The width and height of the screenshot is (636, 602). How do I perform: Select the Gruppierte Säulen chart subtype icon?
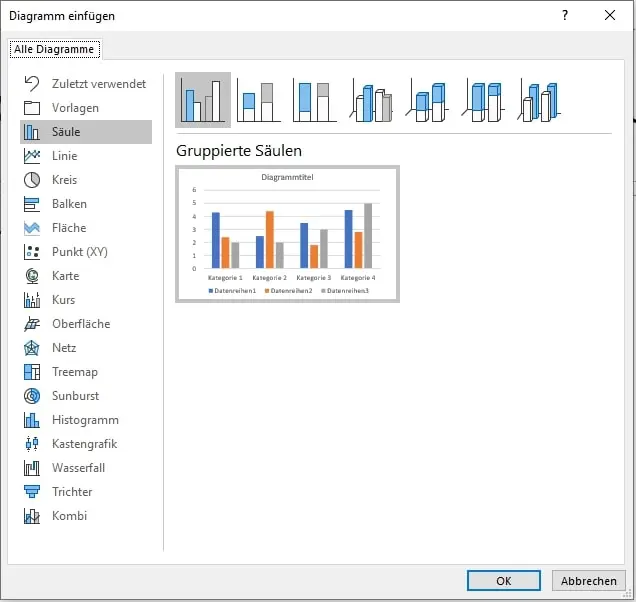point(203,100)
